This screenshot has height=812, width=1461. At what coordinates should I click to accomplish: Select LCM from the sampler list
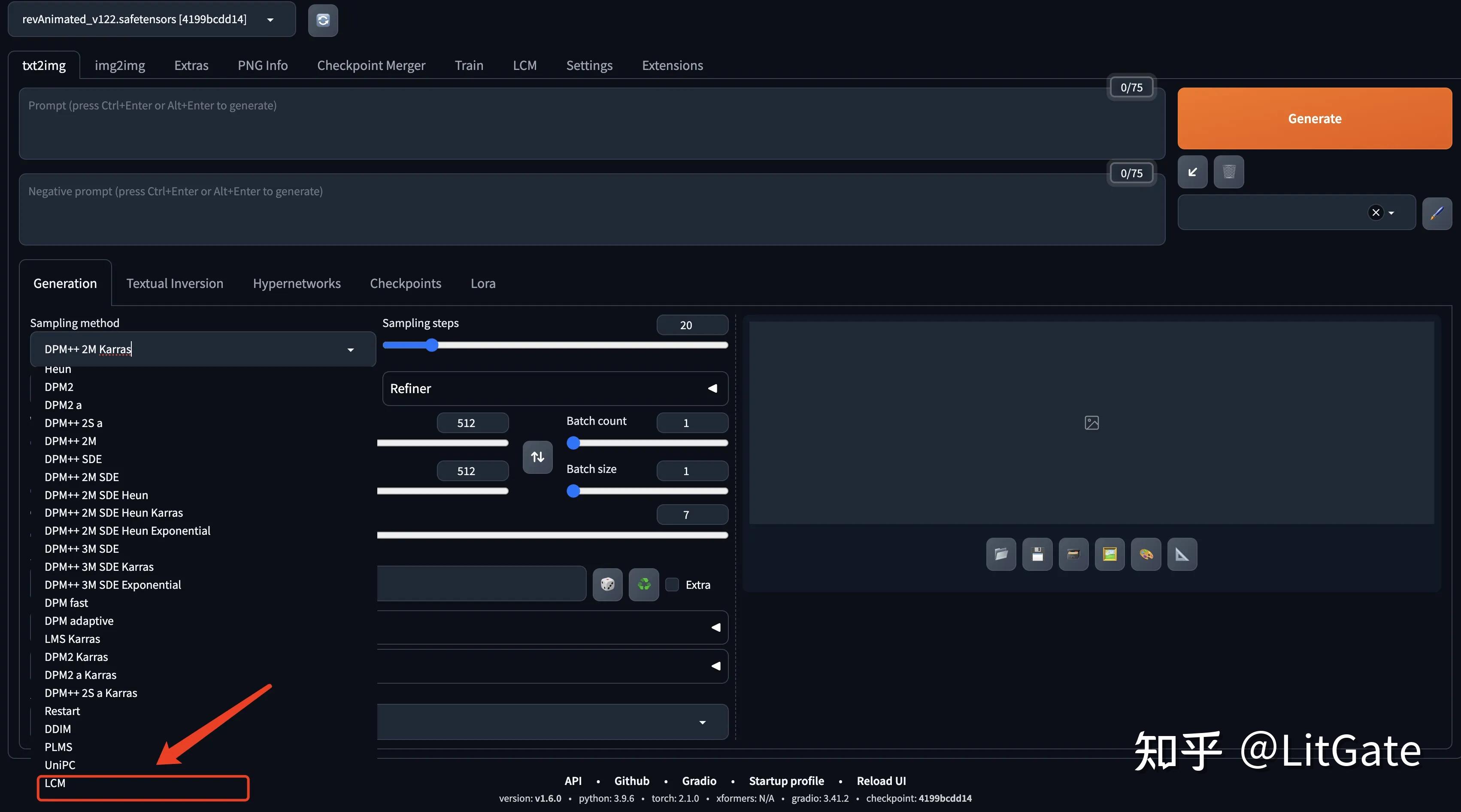coord(55,783)
